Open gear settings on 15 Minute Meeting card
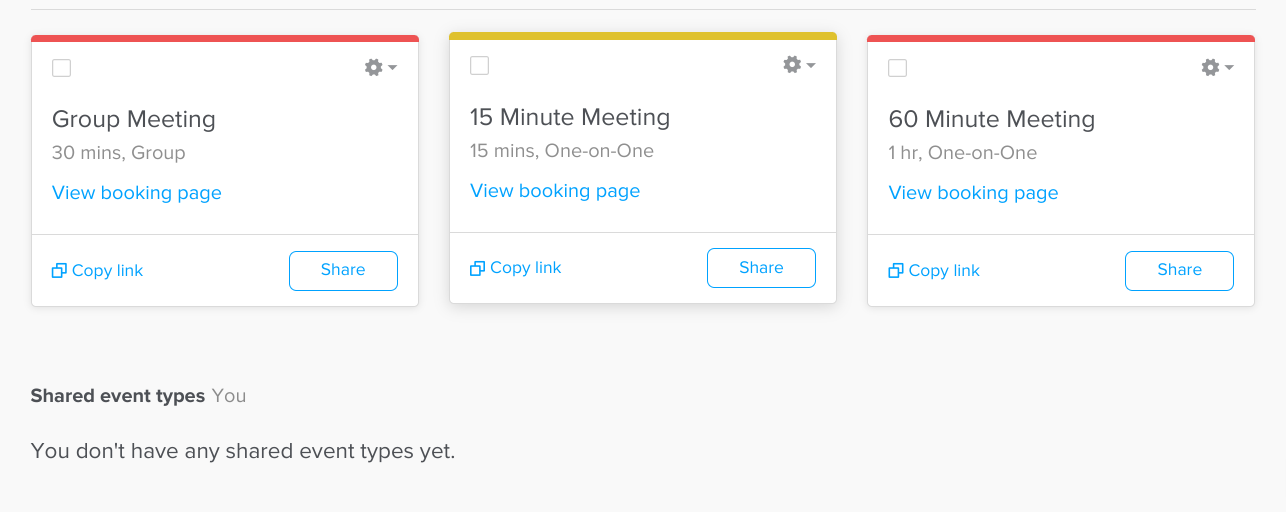1286x512 pixels. pos(792,65)
